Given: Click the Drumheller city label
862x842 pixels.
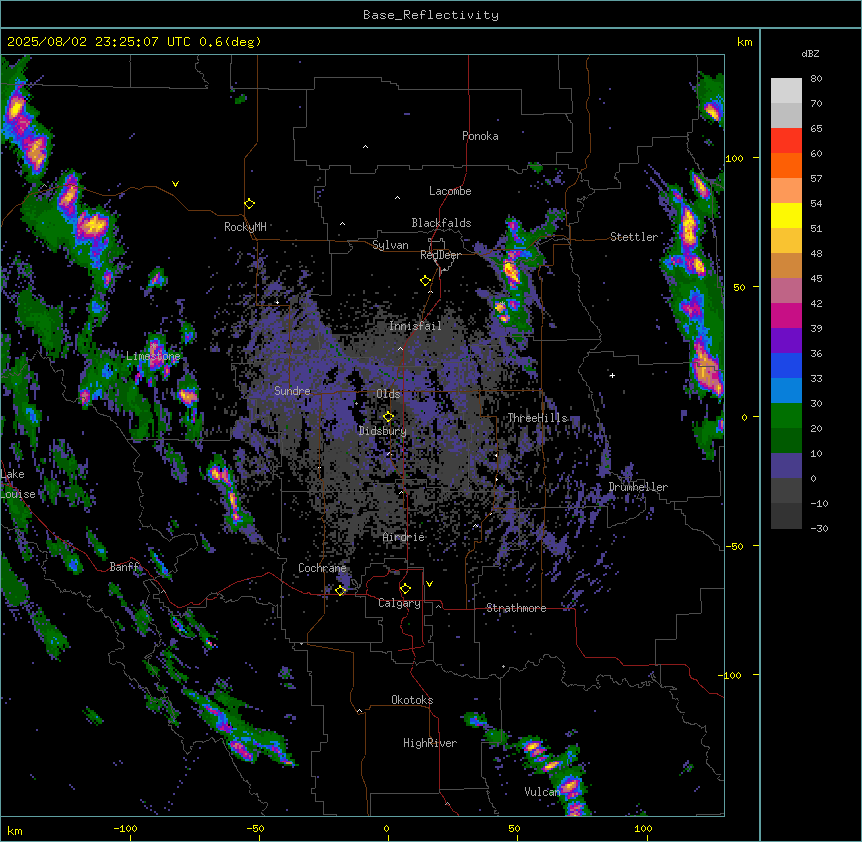Looking at the screenshot, I should pyautogui.click(x=638, y=487).
